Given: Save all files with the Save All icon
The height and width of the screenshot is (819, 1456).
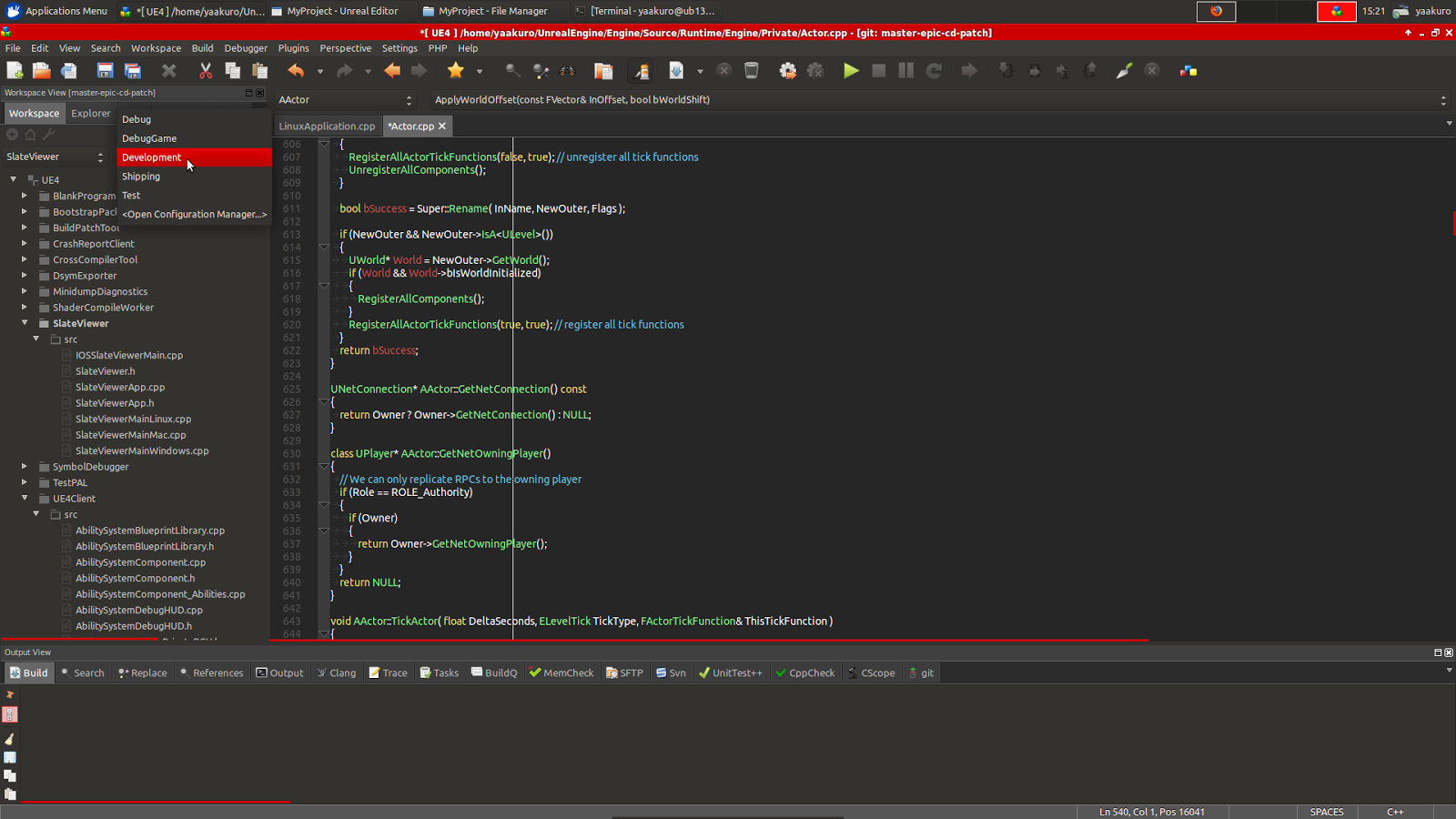Looking at the screenshot, I should click(132, 70).
